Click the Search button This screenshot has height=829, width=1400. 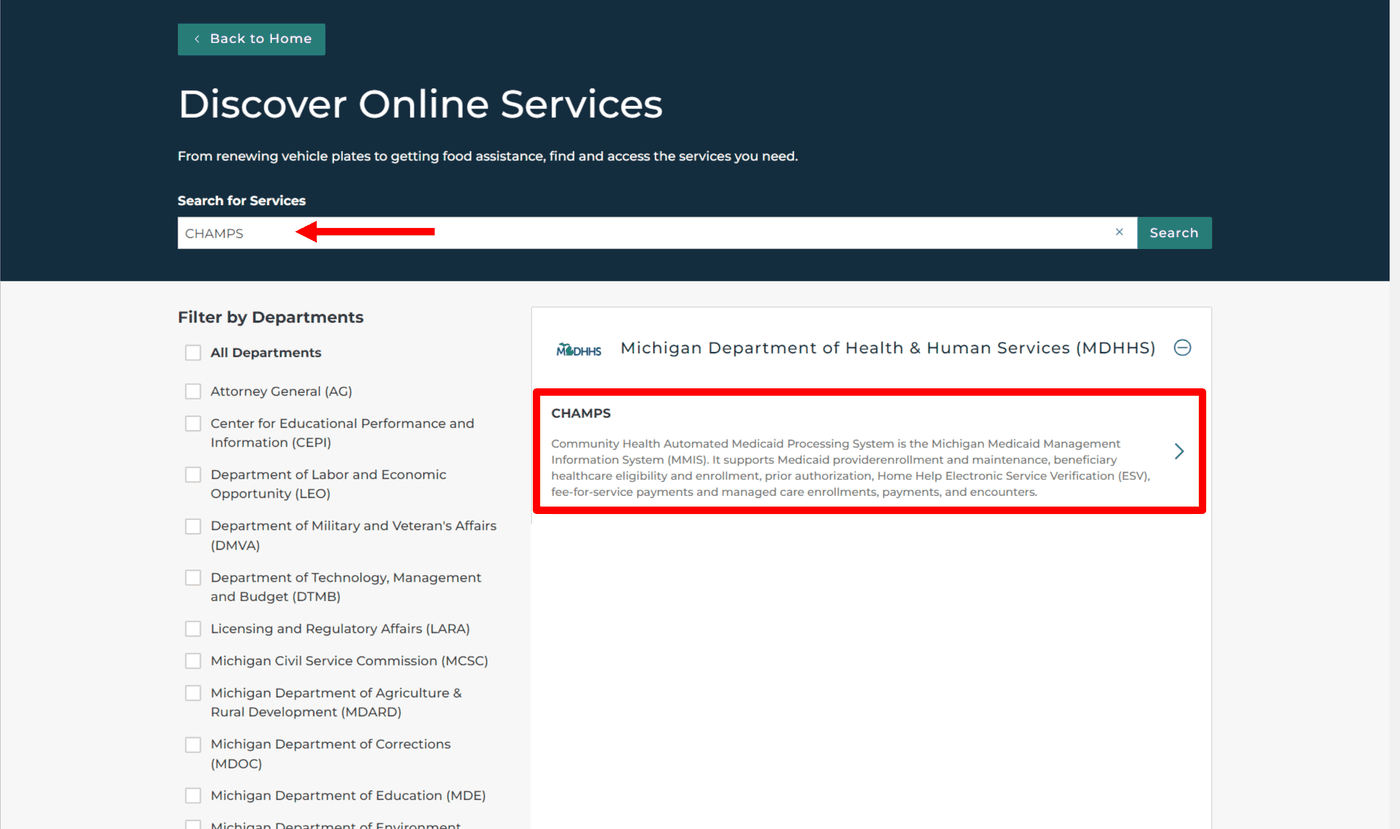tap(1174, 233)
